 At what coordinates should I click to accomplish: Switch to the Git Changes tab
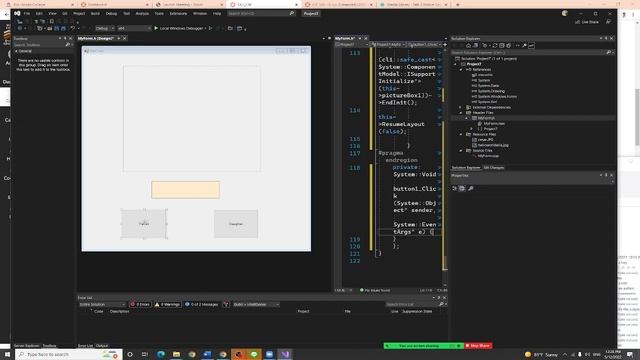[x=494, y=168]
